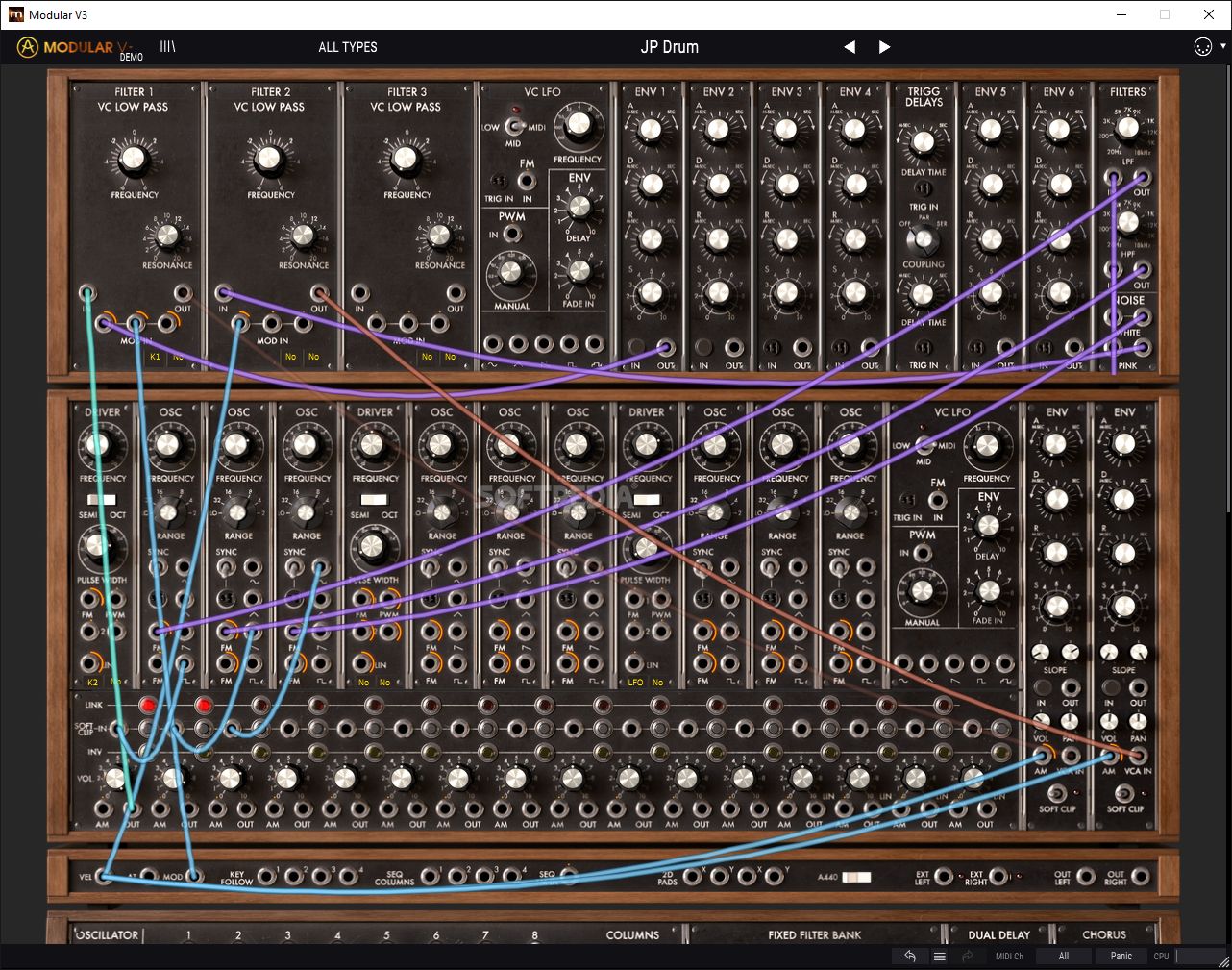Click sequencer step number 5
The width and height of the screenshot is (1232, 970).
coord(386,934)
